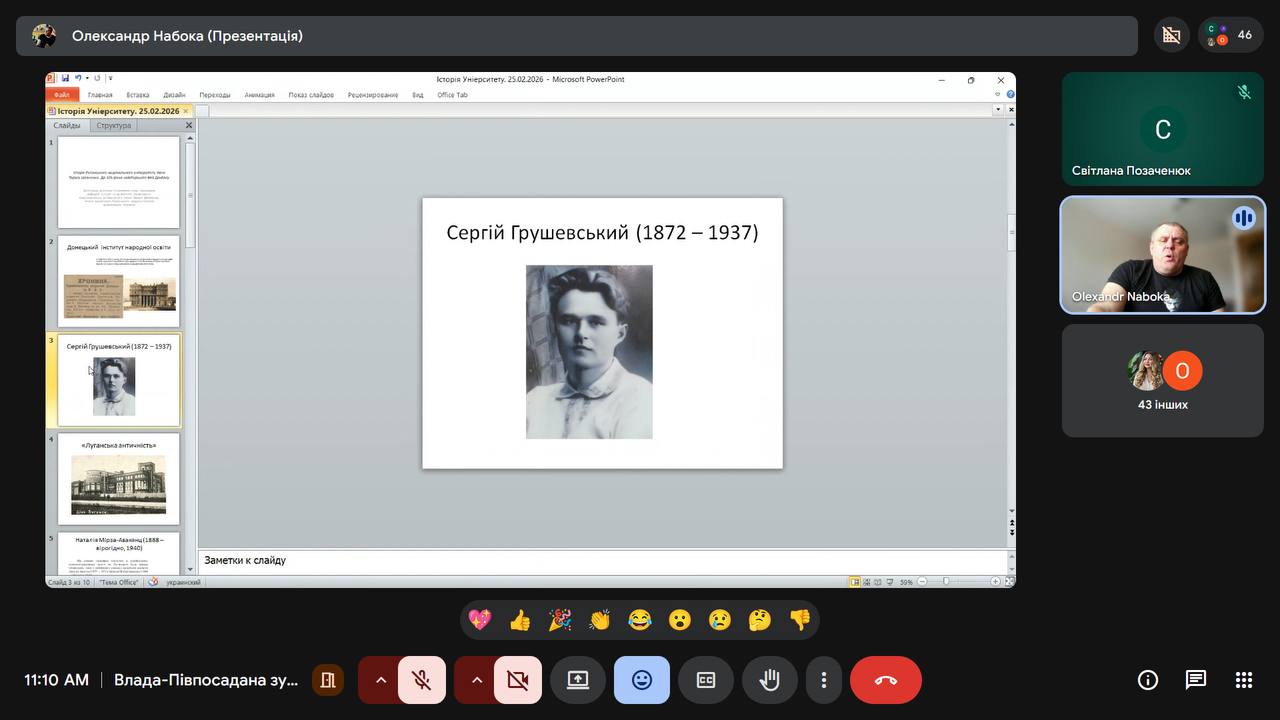Turn on the disabled camera
Image resolution: width=1280 pixels, height=720 pixels.
(517, 680)
